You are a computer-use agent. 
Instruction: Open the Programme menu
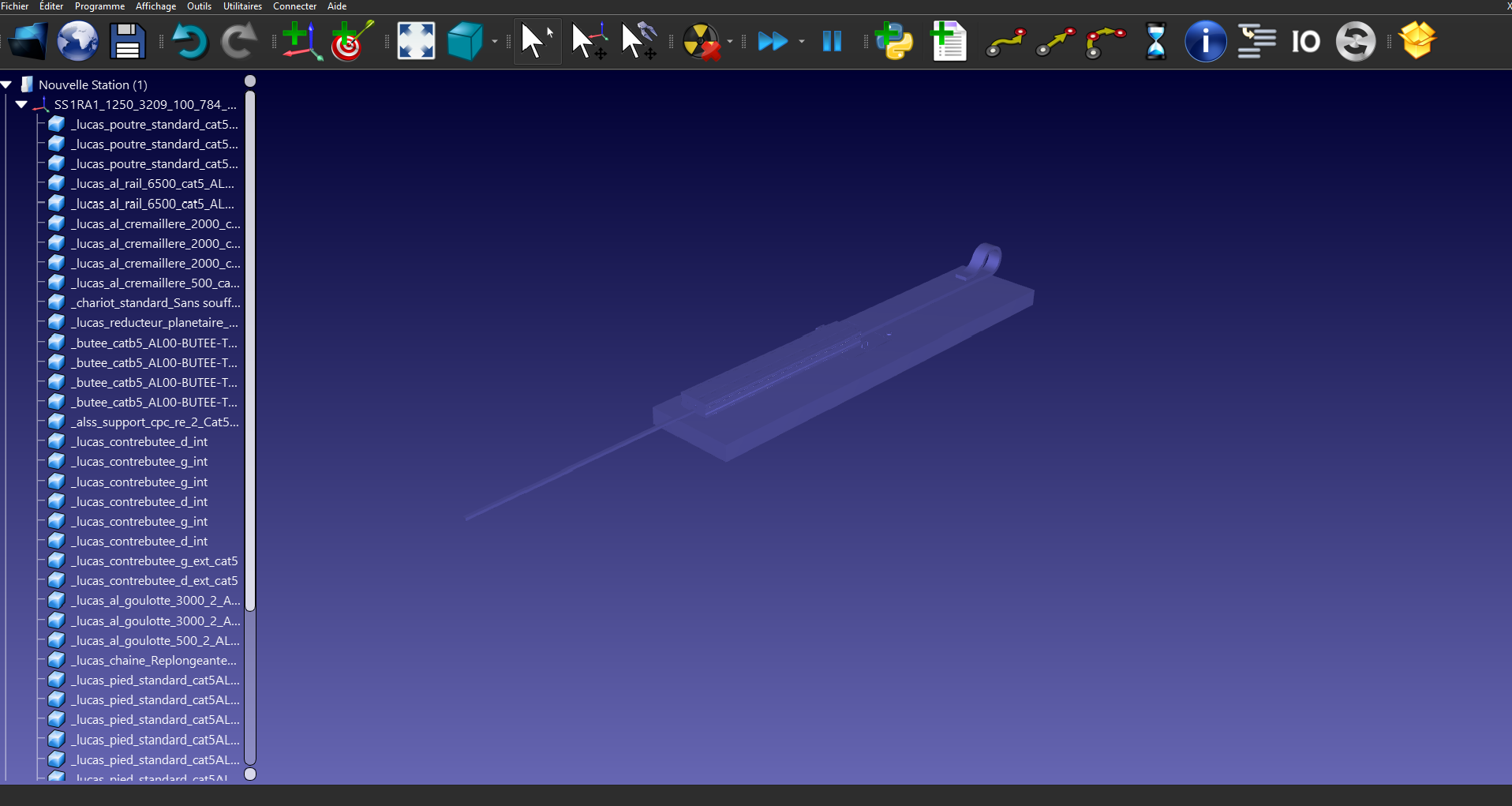pos(99,6)
